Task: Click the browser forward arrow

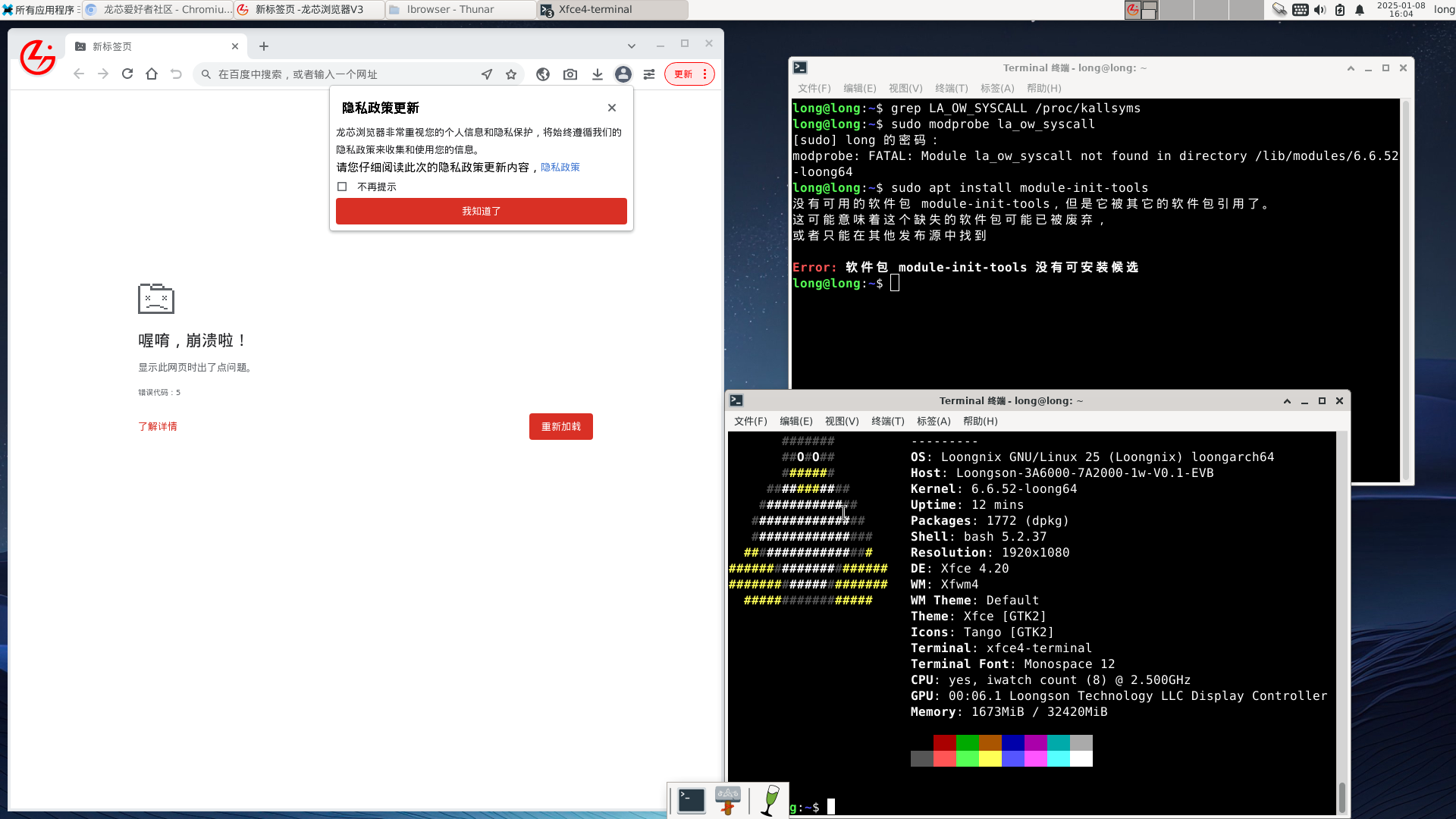Action: pyautogui.click(x=103, y=74)
